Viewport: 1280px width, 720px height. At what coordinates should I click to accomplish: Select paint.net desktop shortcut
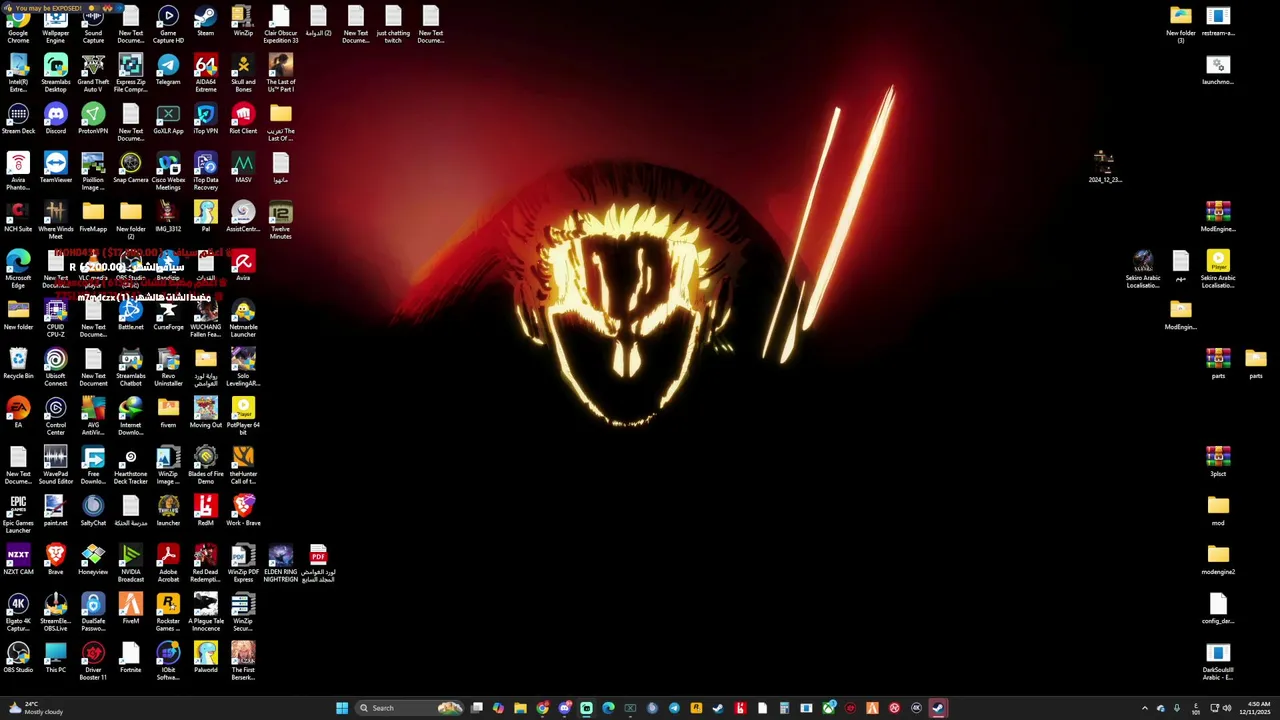tap(56, 511)
